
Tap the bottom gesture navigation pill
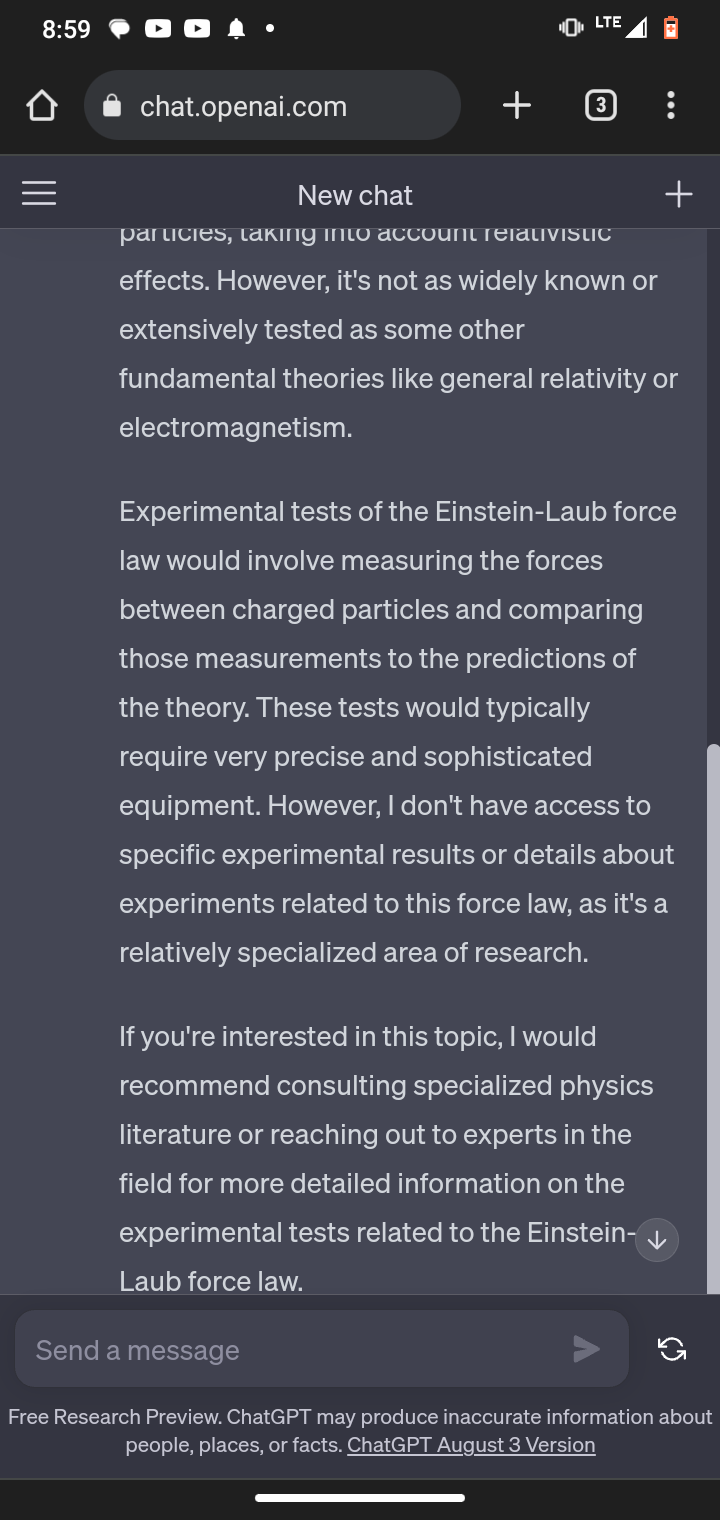[x=360, y=1497]
